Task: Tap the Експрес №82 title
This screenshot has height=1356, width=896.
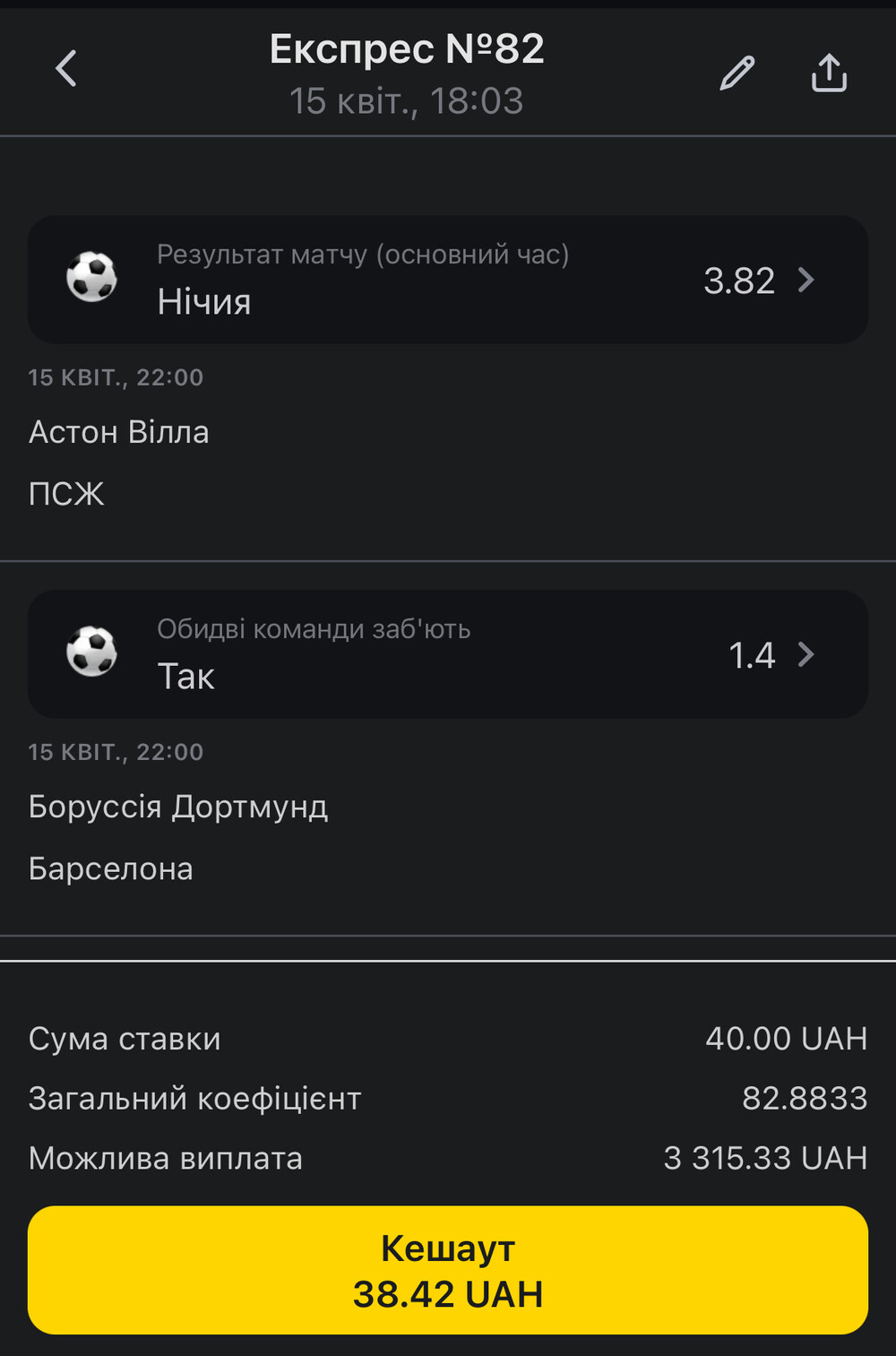Action: 407,49
